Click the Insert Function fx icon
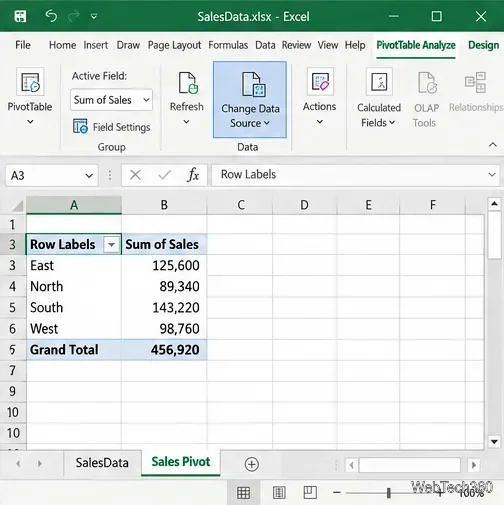 193,175
